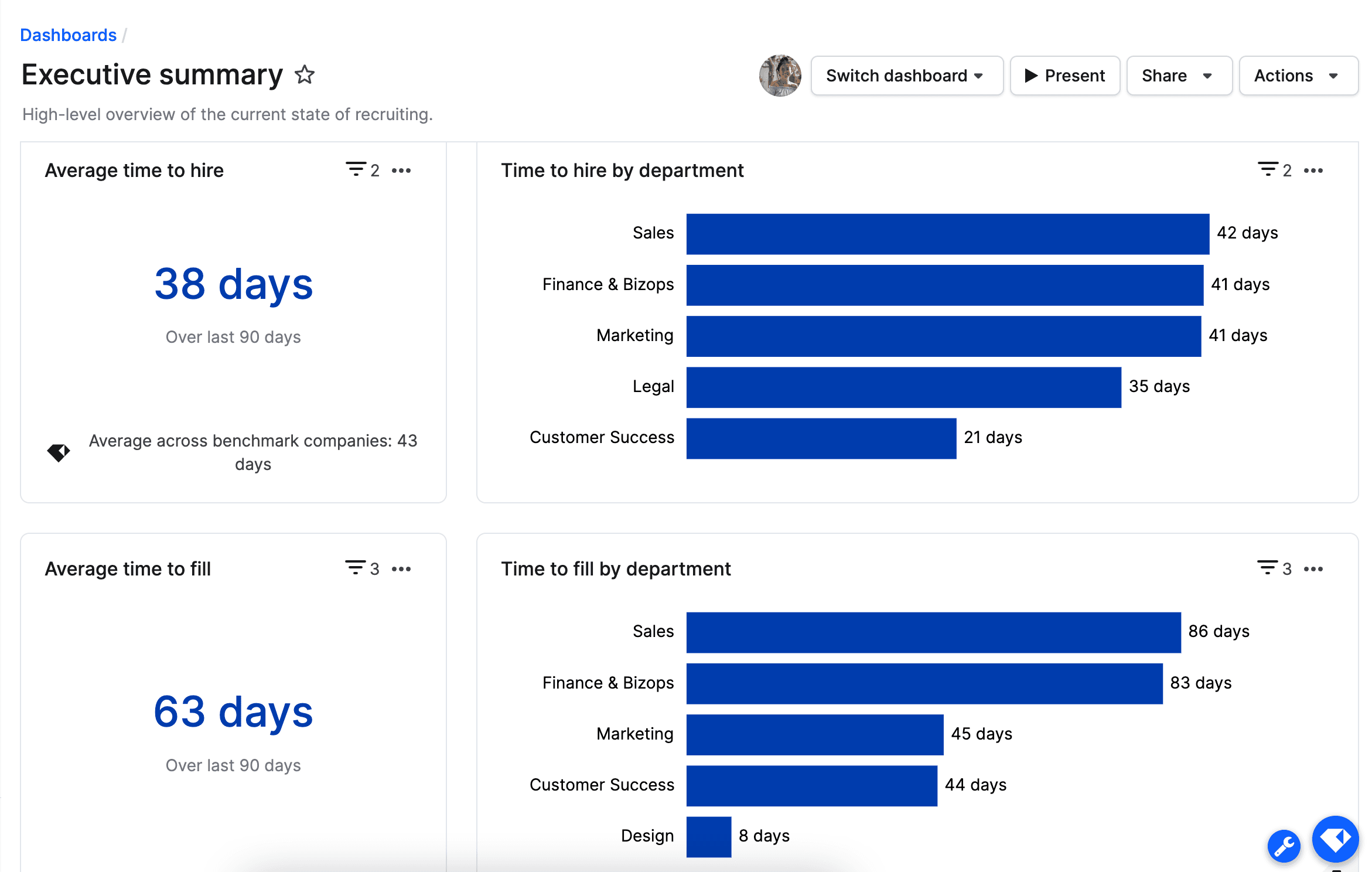Open the Actions dropdown
The image size is (1372, 872).
point(1298,76)
